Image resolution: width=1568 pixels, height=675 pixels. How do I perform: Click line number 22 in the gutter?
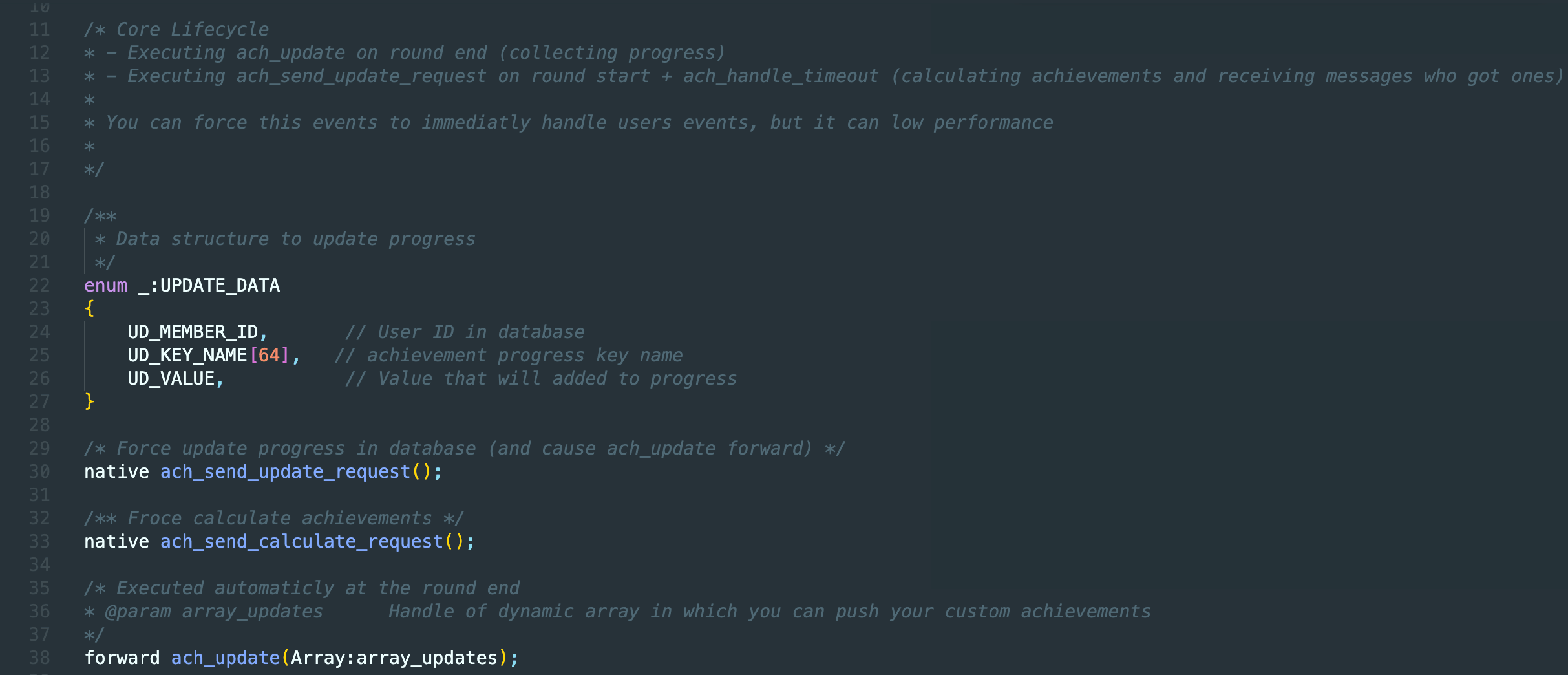(x=39, y=286)
